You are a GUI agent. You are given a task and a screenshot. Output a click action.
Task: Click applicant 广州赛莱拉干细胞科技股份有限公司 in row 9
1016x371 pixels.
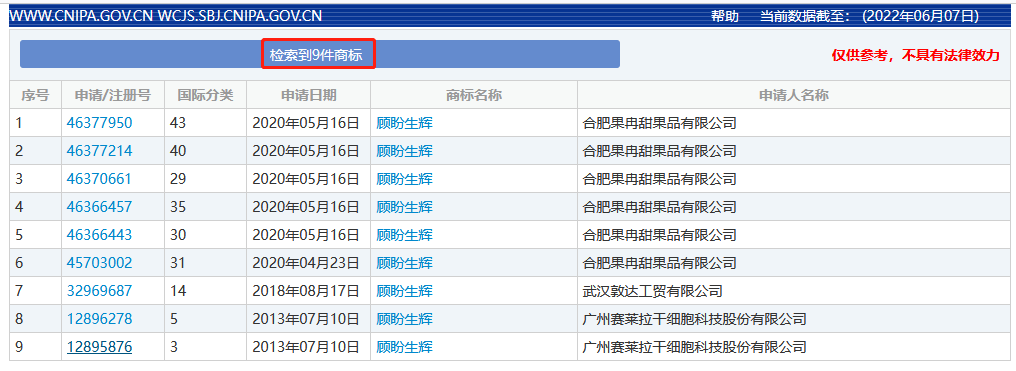pos(695,347)
